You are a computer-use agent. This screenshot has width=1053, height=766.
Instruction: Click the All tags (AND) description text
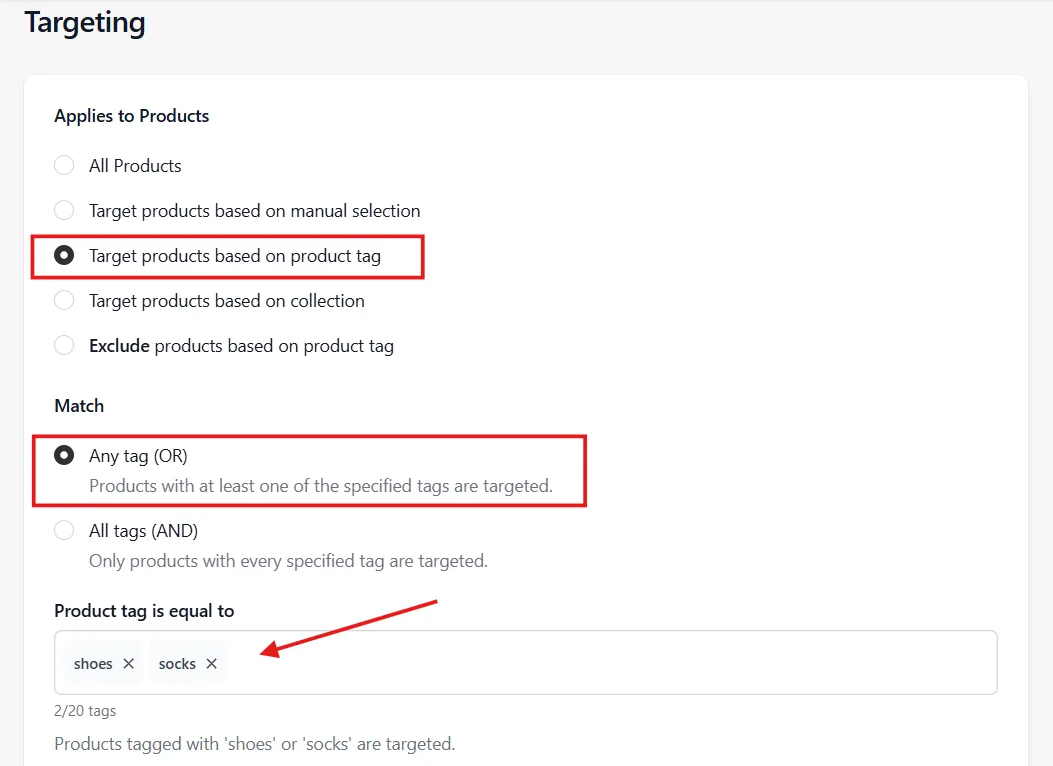288,561
